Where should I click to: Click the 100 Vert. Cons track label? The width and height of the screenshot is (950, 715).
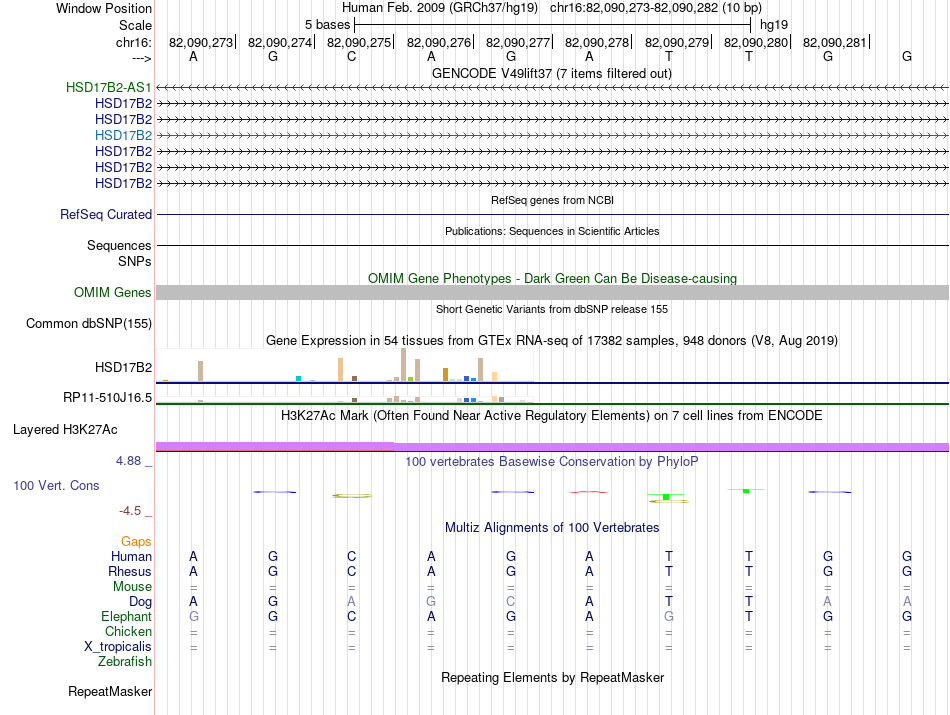[56, 485]
